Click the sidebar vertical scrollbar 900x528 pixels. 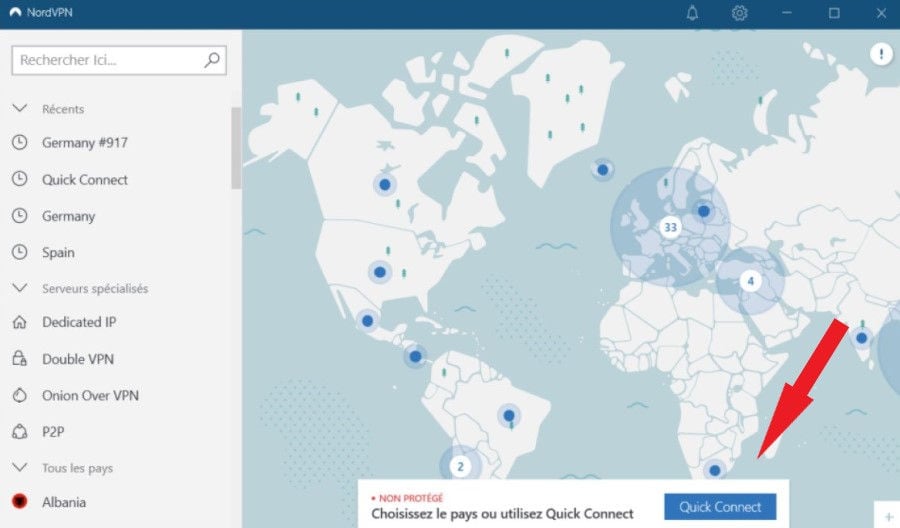pyautogui.click(x=236, y=148)
